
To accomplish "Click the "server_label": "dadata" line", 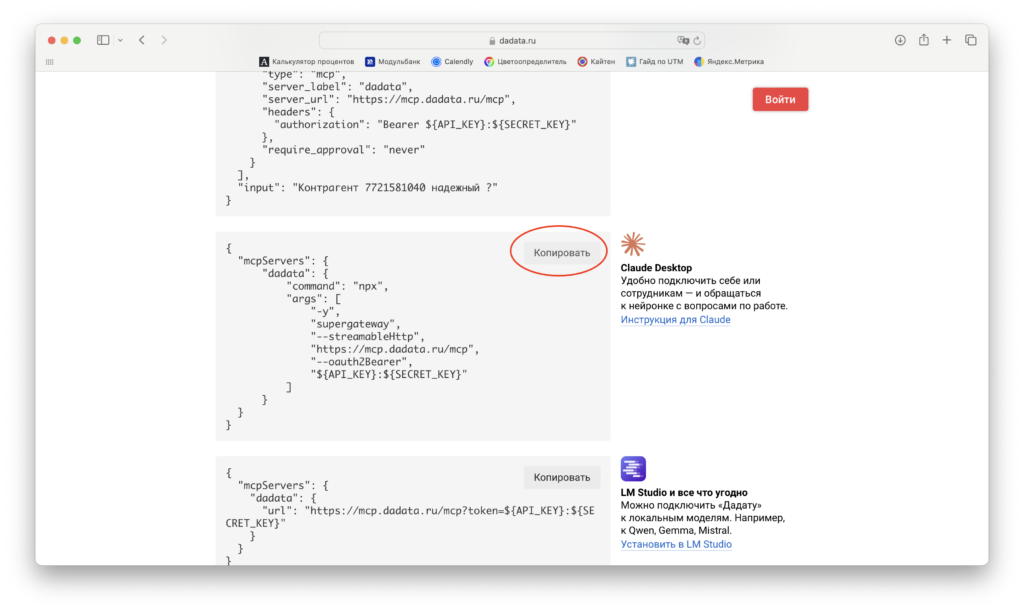I will (x=337, y=86).
